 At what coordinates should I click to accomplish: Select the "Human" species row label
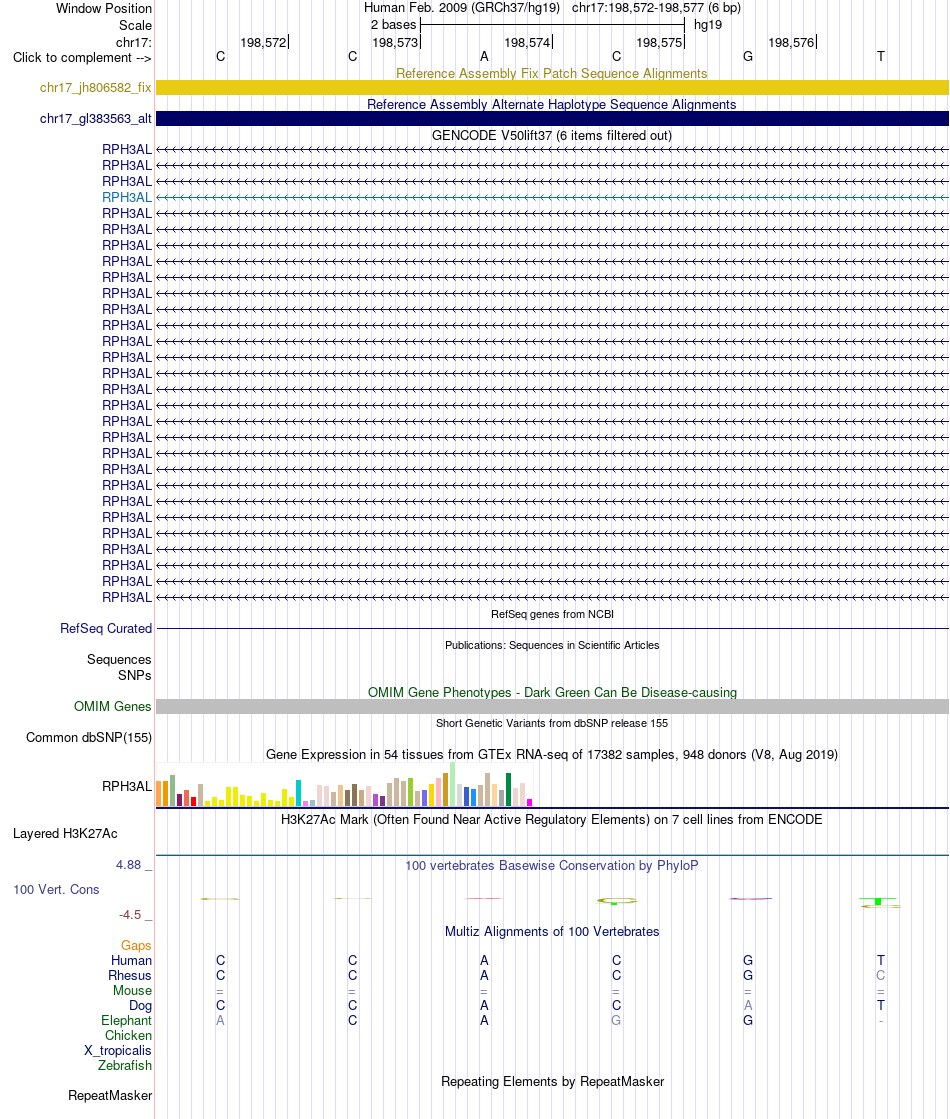click(x=131, y=960)
